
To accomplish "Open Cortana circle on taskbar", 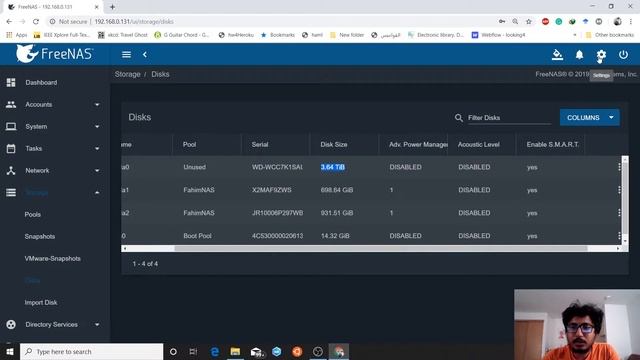I will pos(173,351).
